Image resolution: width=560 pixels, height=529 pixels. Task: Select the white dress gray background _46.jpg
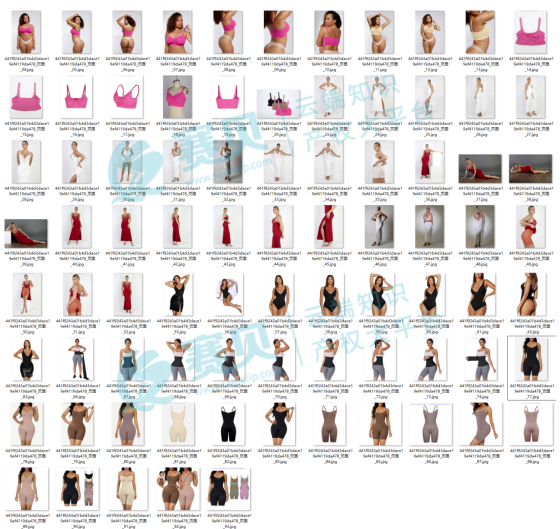(x=379, y=227)
